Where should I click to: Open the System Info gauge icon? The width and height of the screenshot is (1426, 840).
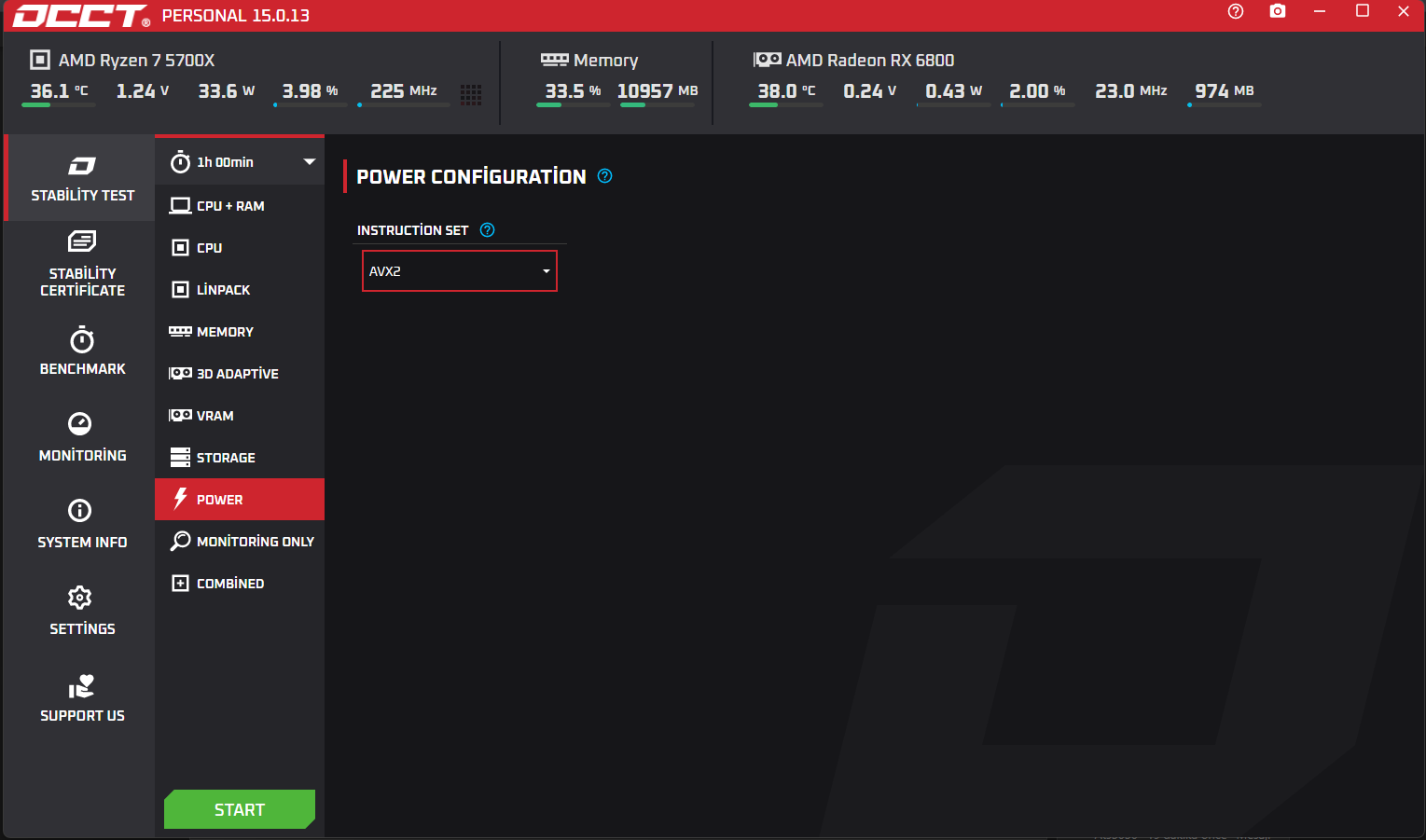tap(80, 510)
